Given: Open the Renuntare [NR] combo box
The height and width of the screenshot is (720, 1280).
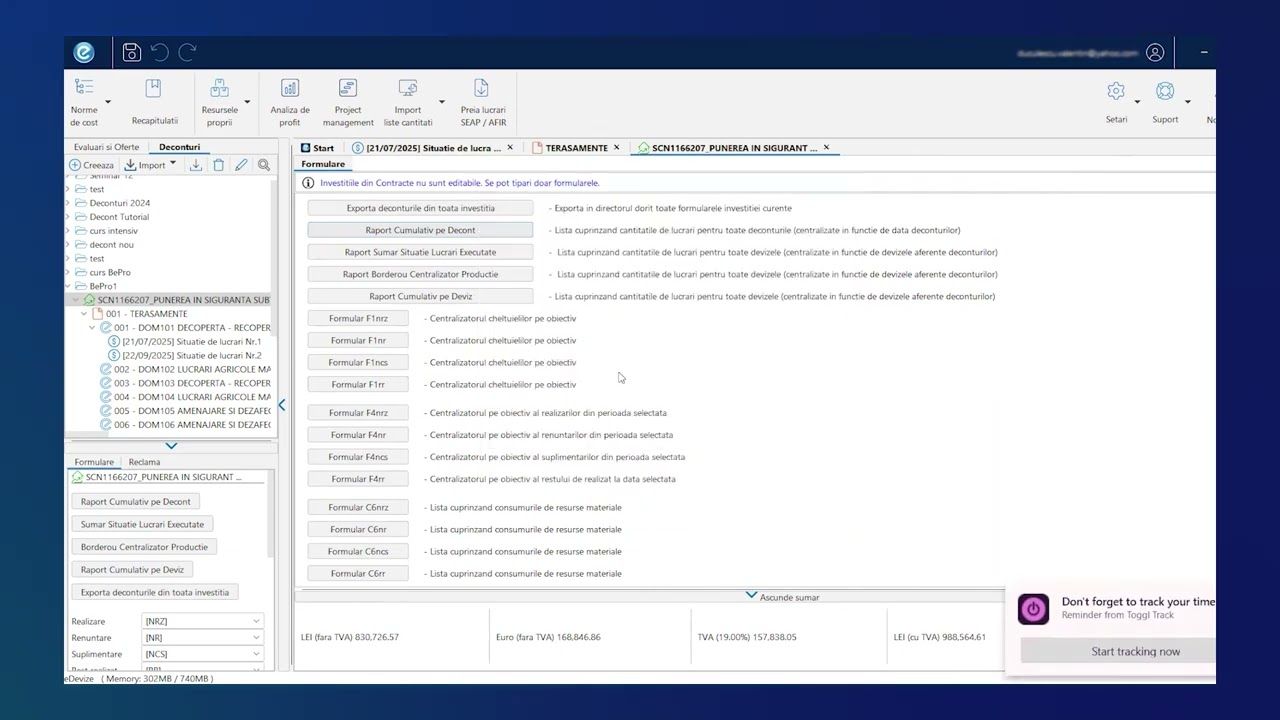Looking at the screenshot, I should (203, 638).
